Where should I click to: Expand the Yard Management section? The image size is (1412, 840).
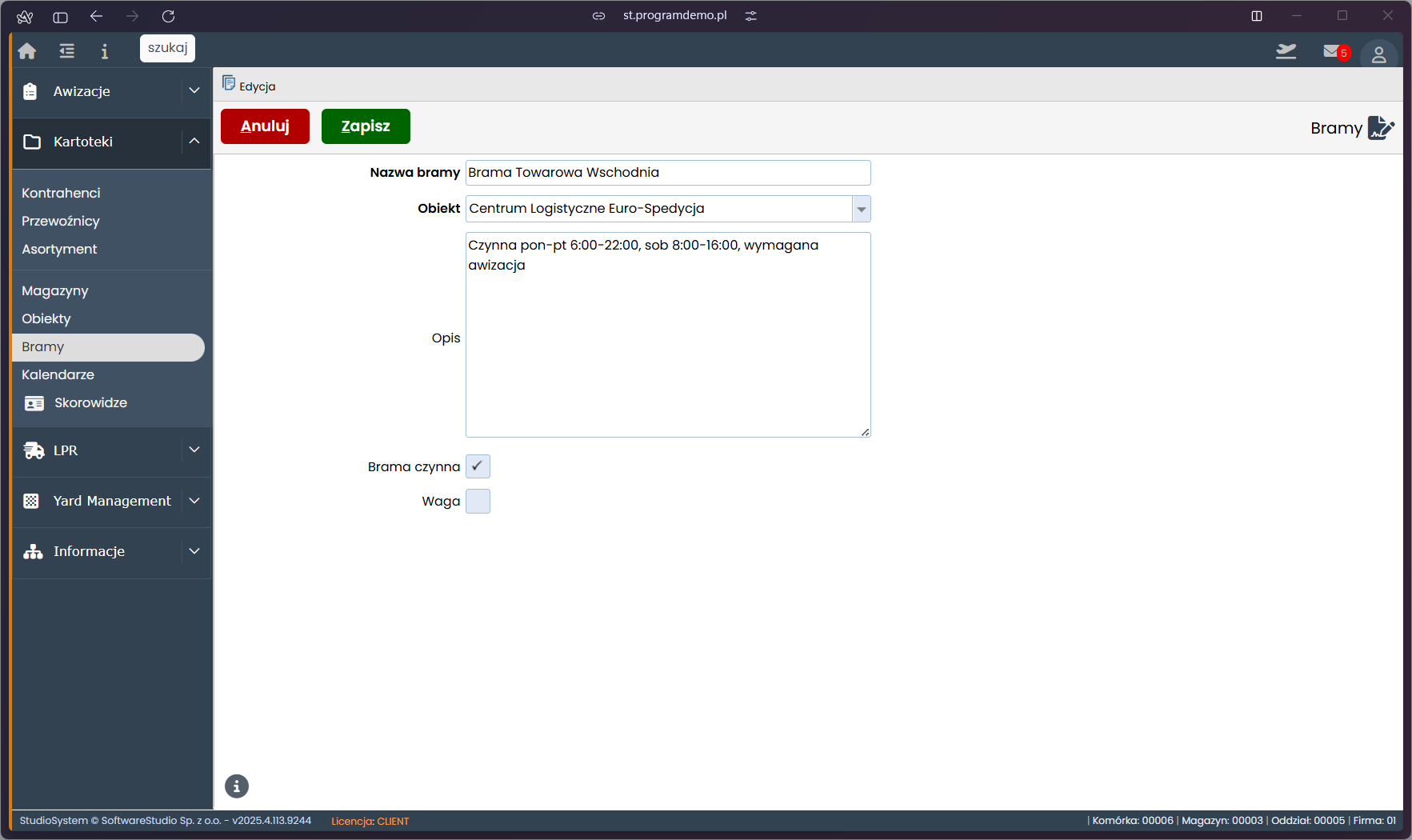tap(194, 501)
